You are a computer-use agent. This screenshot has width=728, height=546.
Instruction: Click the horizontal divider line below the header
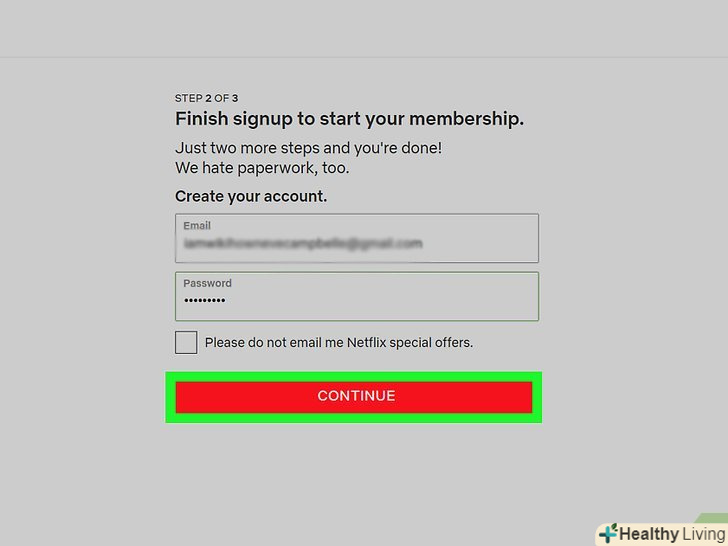pos(364,58)
